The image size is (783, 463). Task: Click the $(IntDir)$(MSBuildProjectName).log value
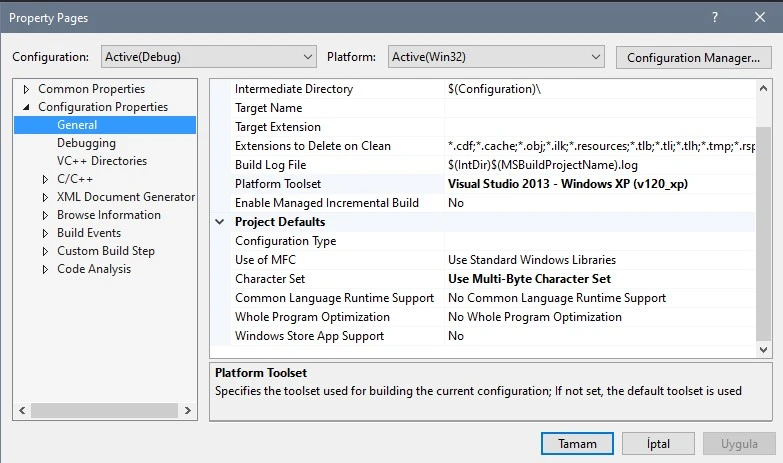point(543,165)
